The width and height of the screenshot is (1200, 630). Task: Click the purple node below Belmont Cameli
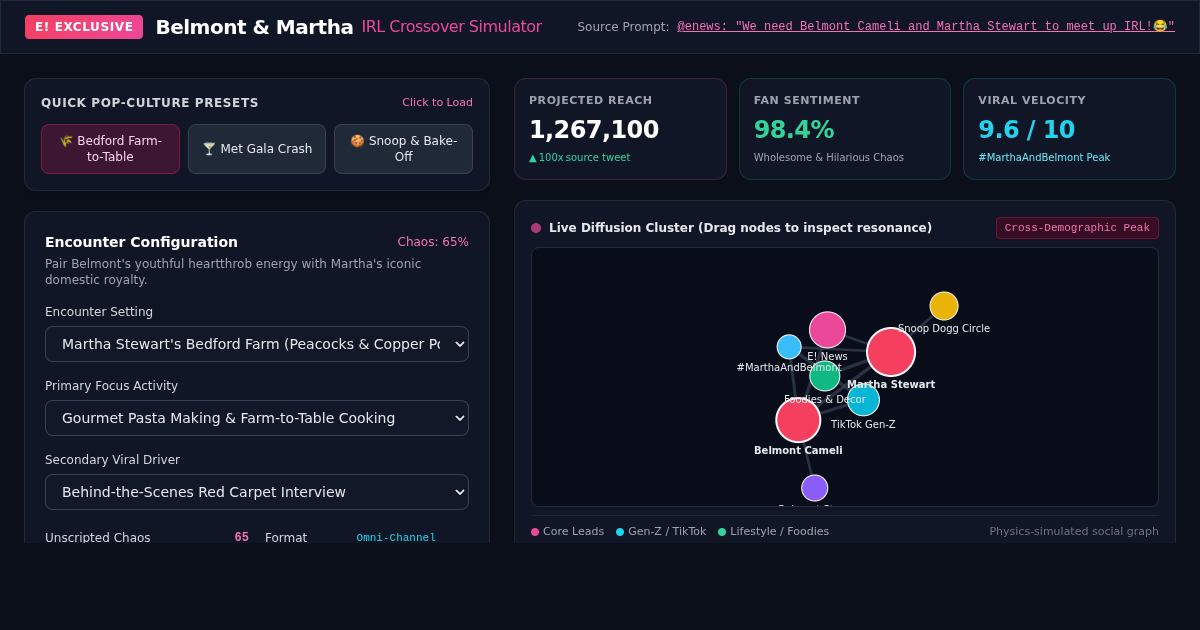815,488
